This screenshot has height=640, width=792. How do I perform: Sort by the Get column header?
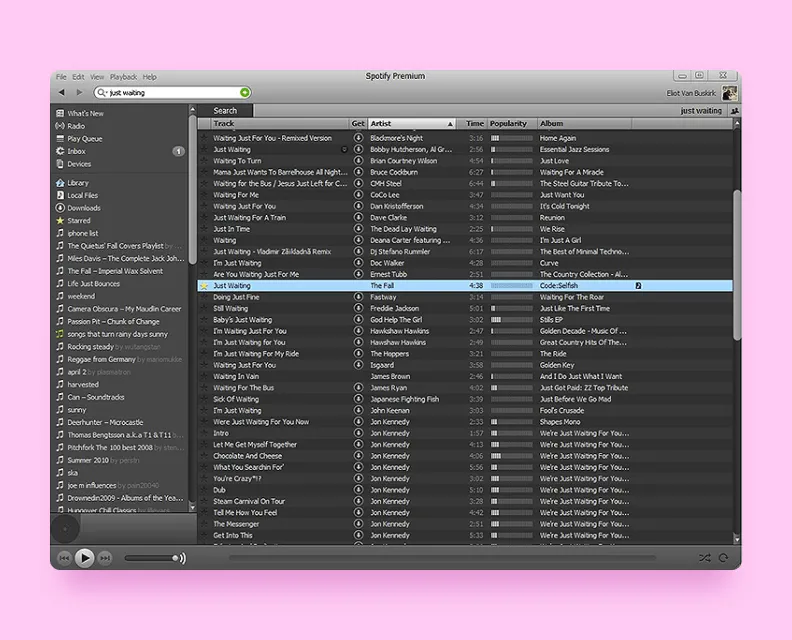358,123
